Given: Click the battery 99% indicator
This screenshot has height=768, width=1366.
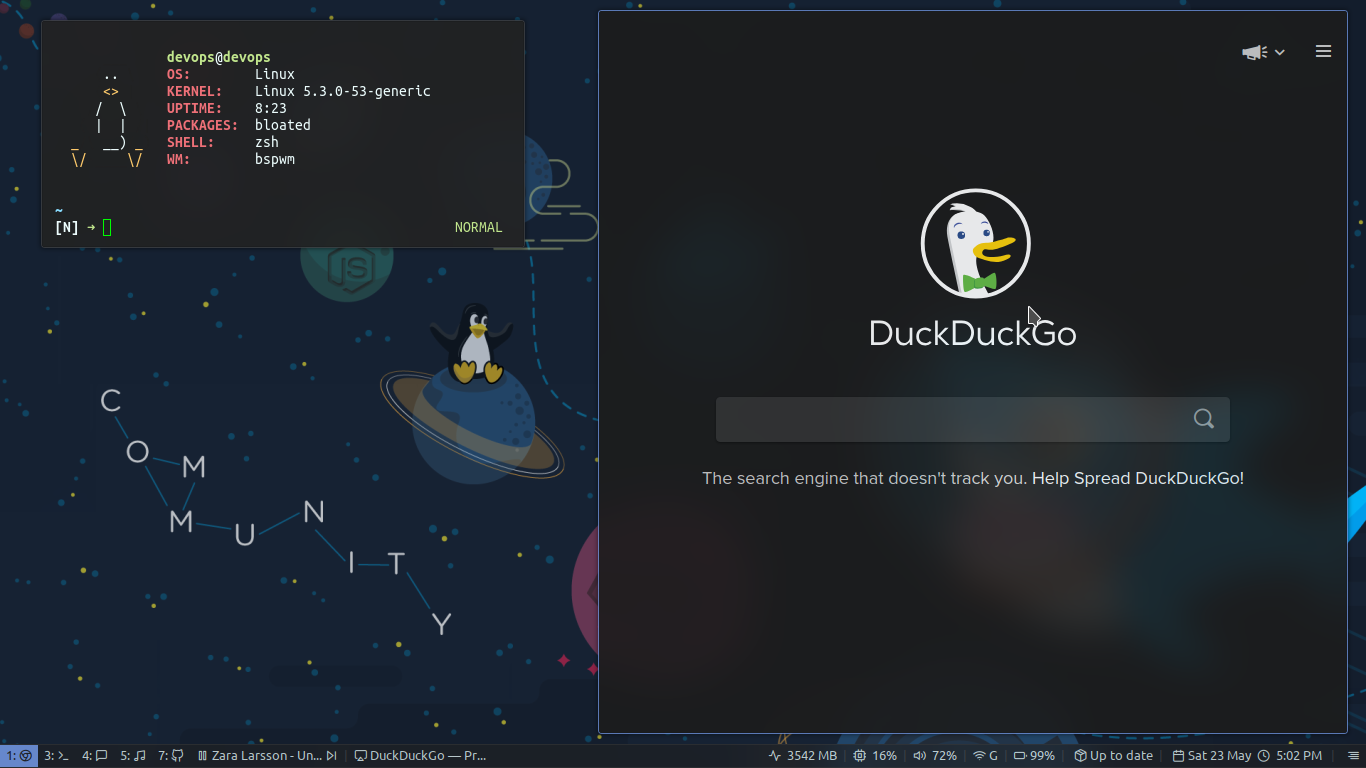Looking at the screenshot, I should [x=1035, y=756].
